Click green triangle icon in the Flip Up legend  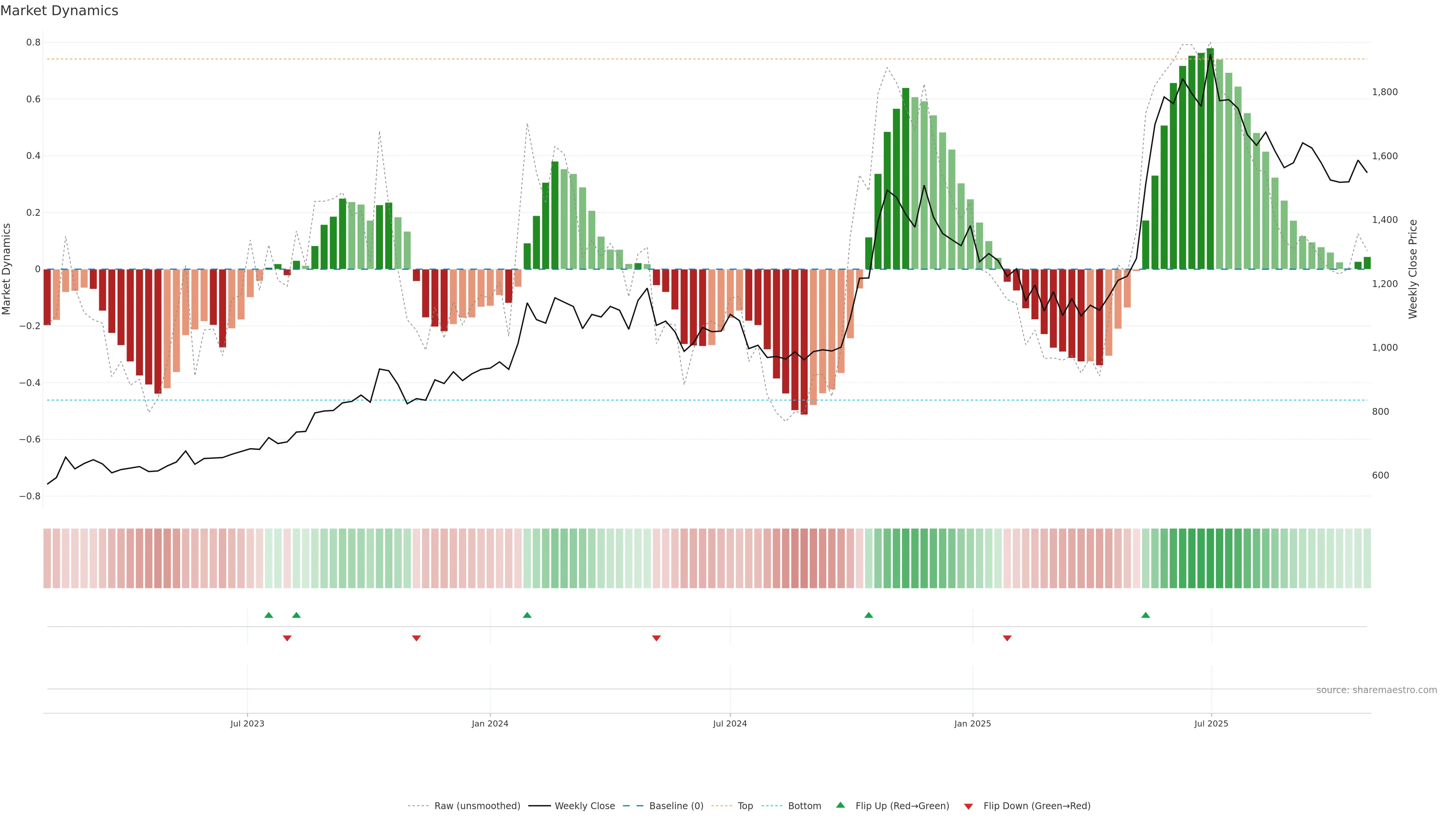click(x=841, y=805)
